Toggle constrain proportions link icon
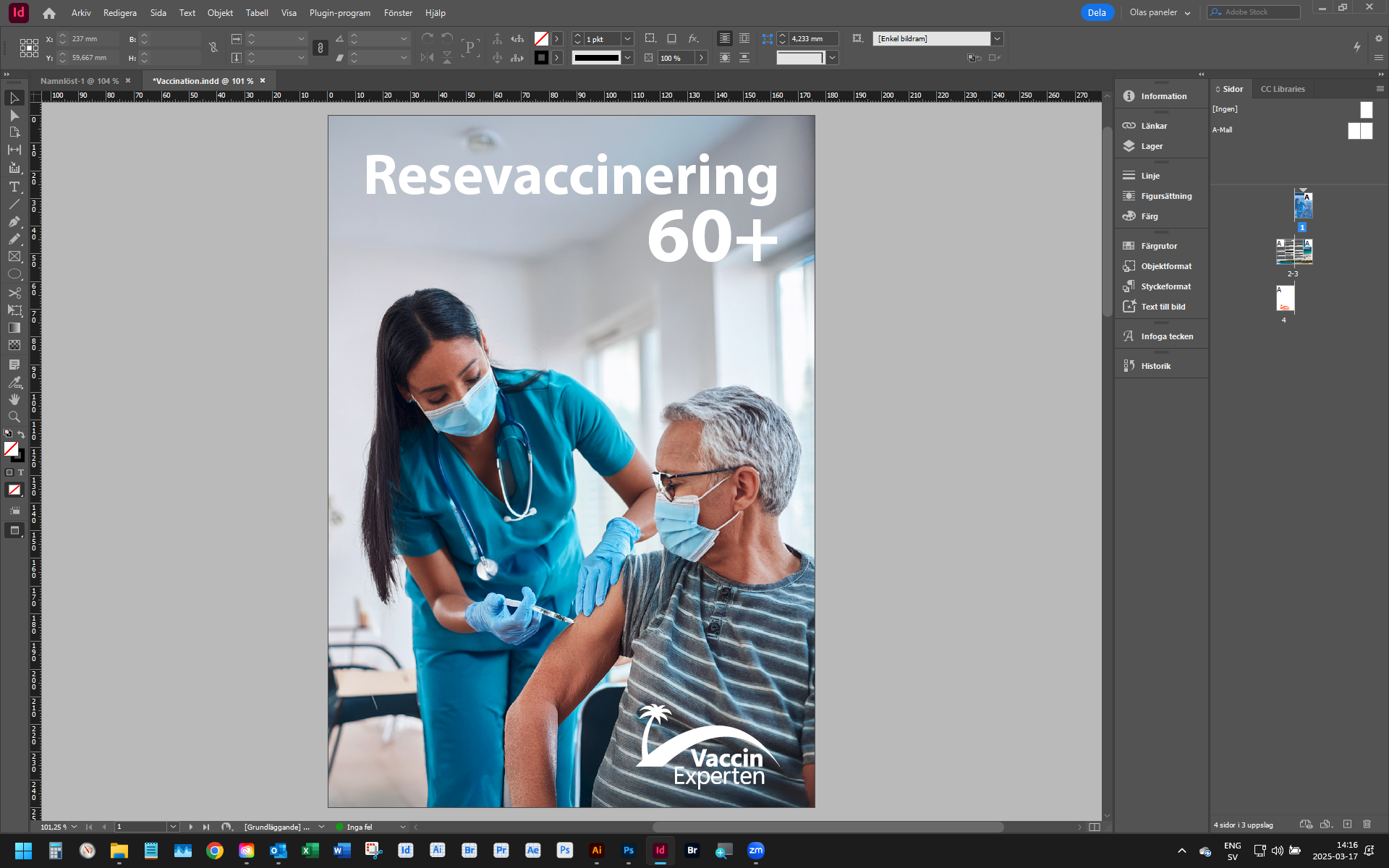Viewport: 1389px width, 868px height. (x=213, y=48)
